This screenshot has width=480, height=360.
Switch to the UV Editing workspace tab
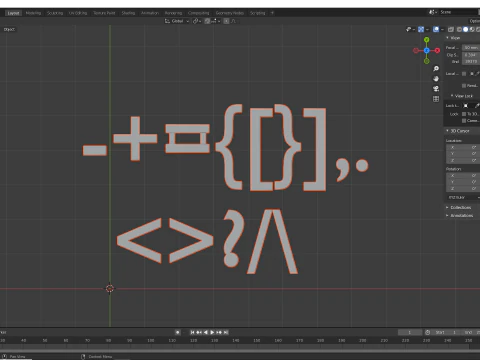coord(78,13)
